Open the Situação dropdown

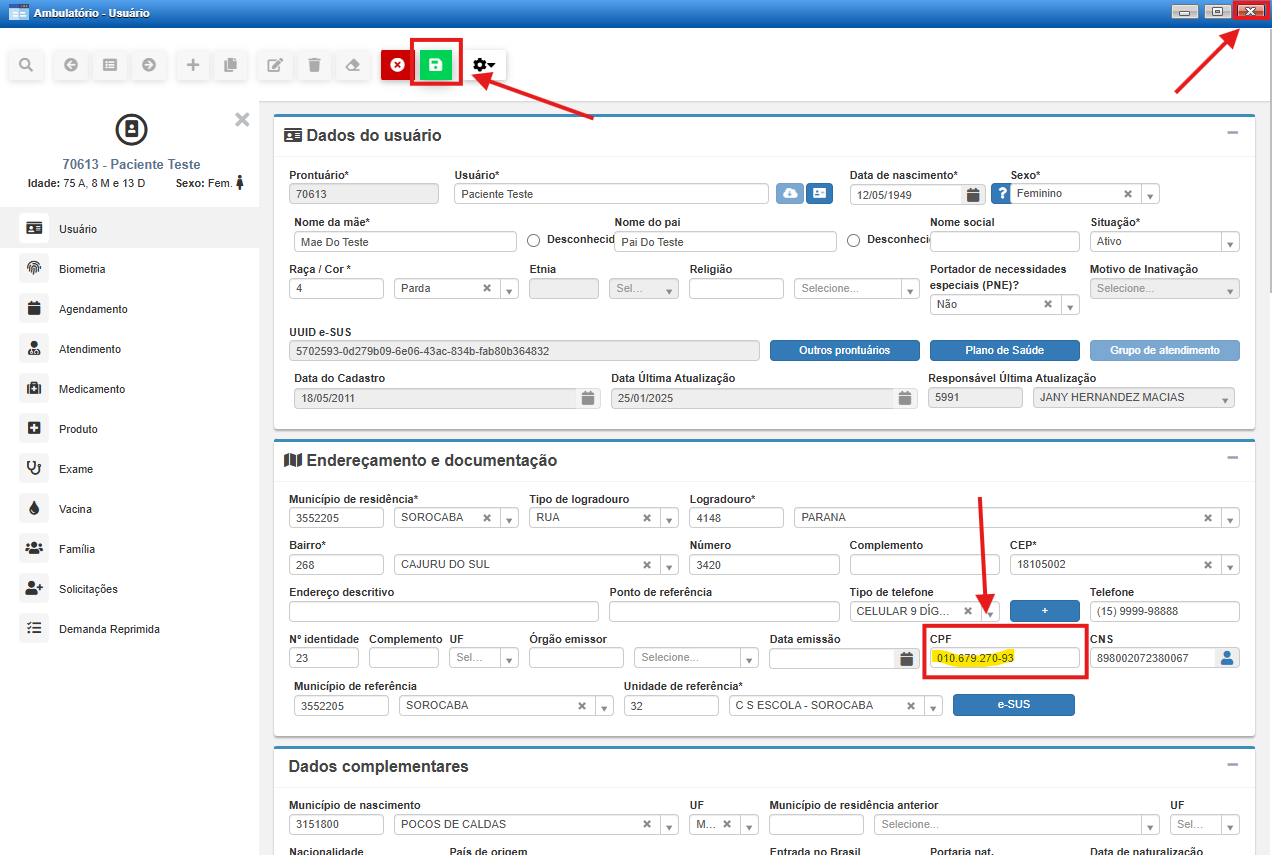[x=1229, y=242]
